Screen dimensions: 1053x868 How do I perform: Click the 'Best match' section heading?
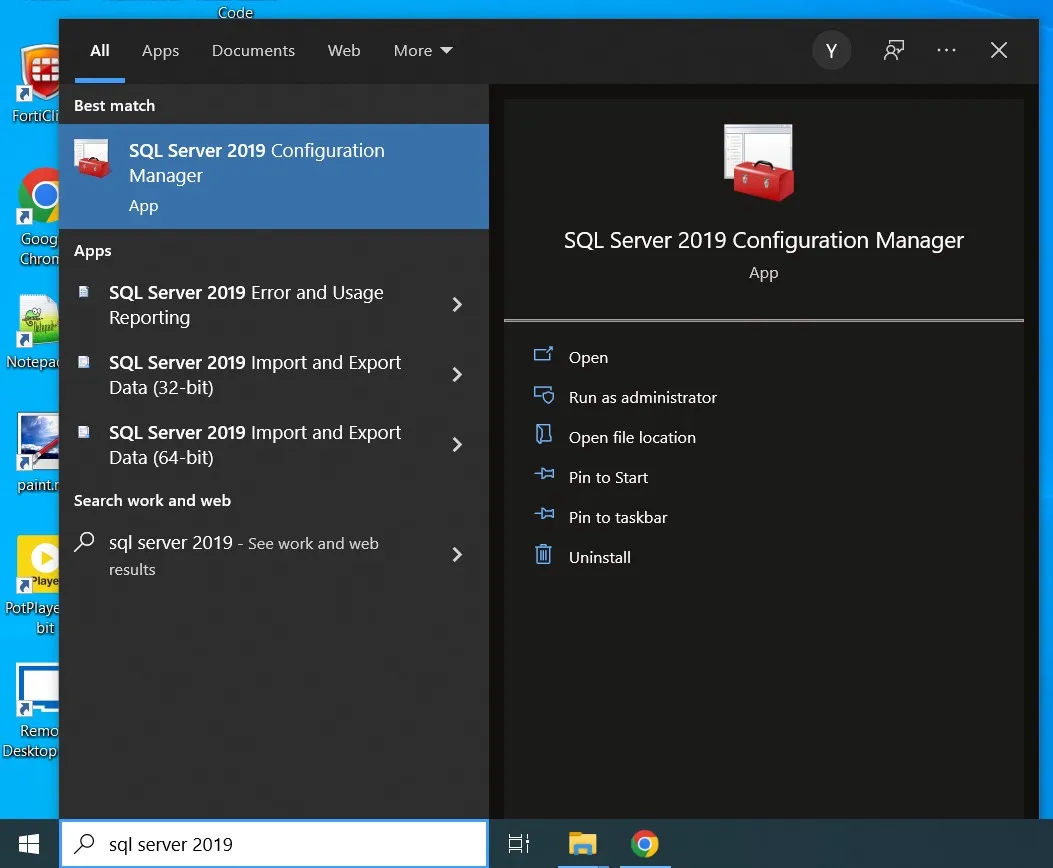114,105
